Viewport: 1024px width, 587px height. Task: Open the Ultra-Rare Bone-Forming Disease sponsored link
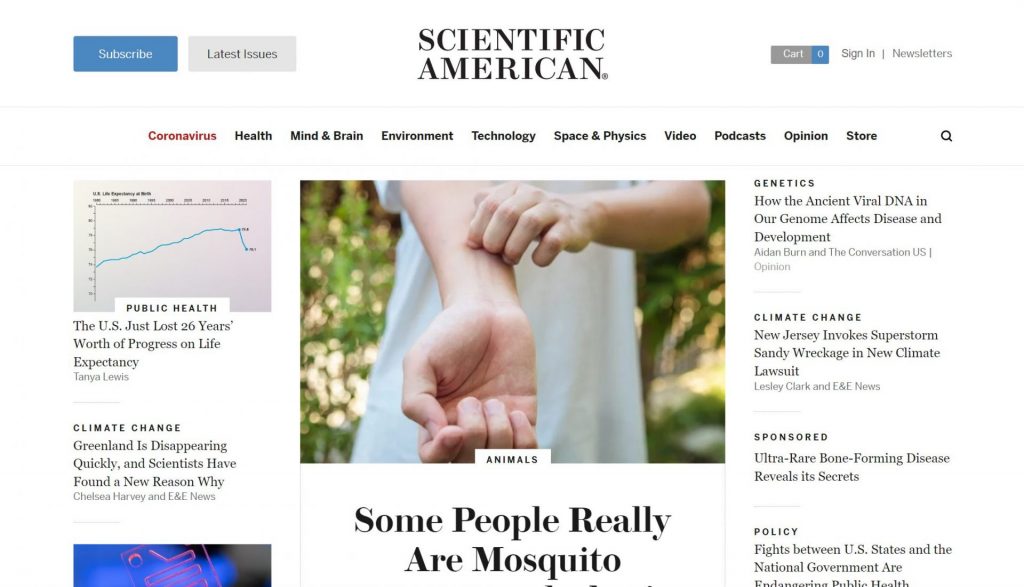click(852, 467)
